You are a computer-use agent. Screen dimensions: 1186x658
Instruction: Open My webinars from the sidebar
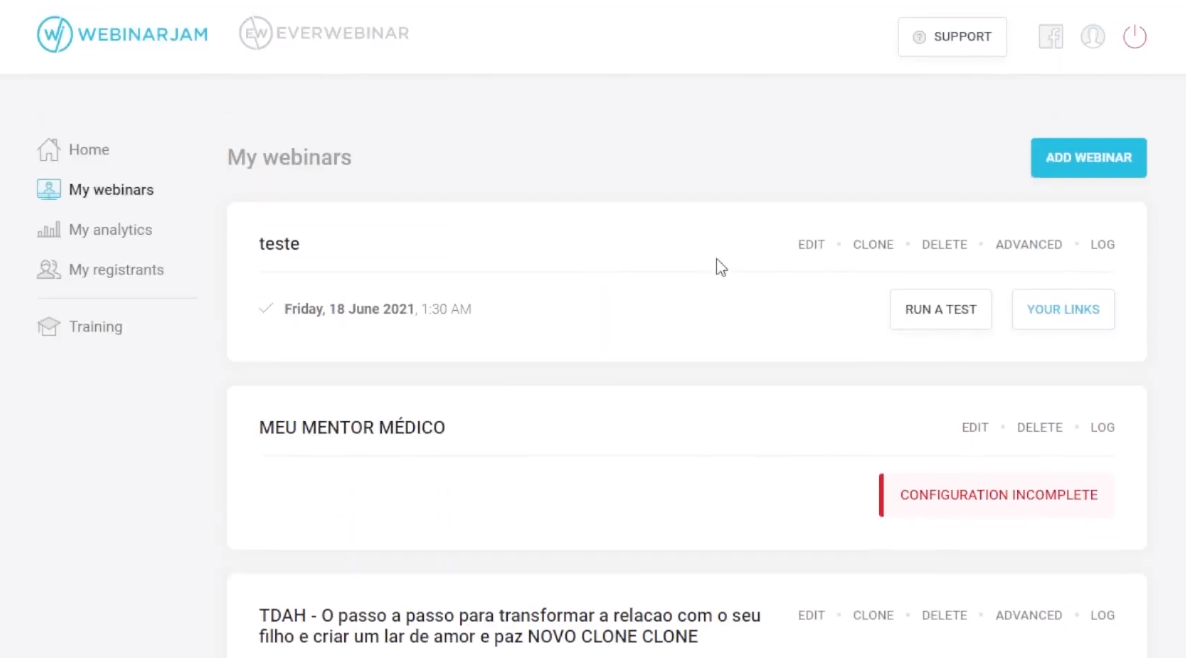[110, 189]
